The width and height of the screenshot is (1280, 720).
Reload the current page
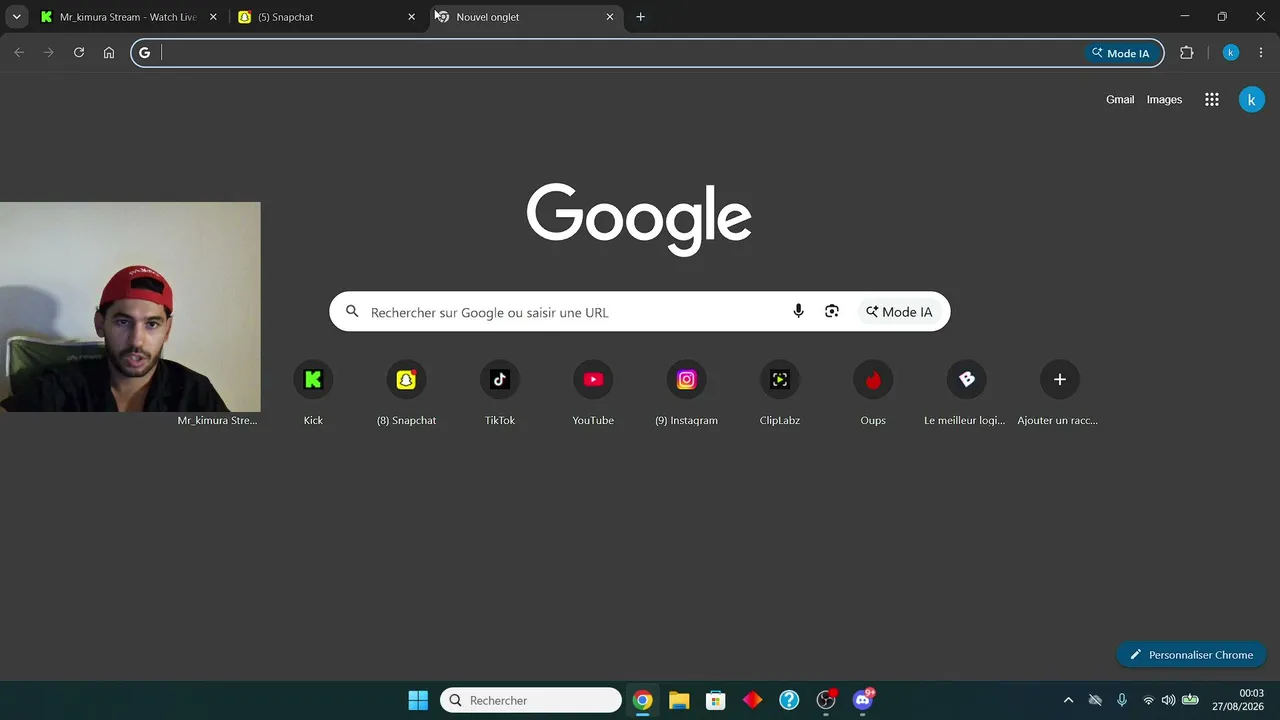tap(79, 53)
